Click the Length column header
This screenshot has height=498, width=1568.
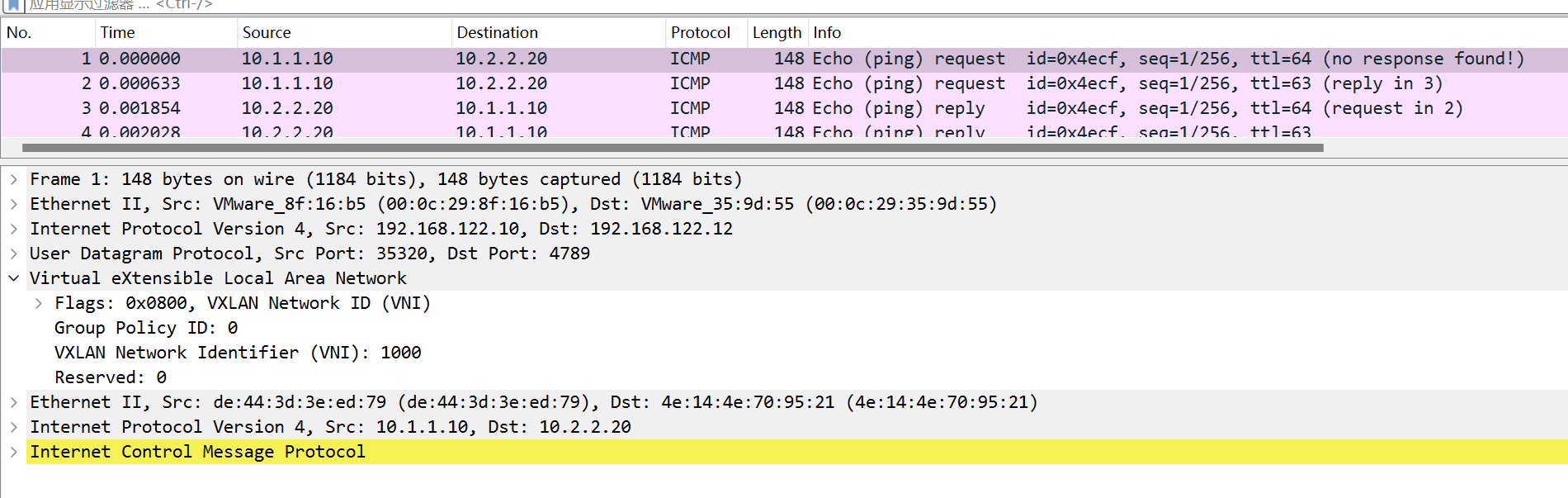[x=777, y=32]
